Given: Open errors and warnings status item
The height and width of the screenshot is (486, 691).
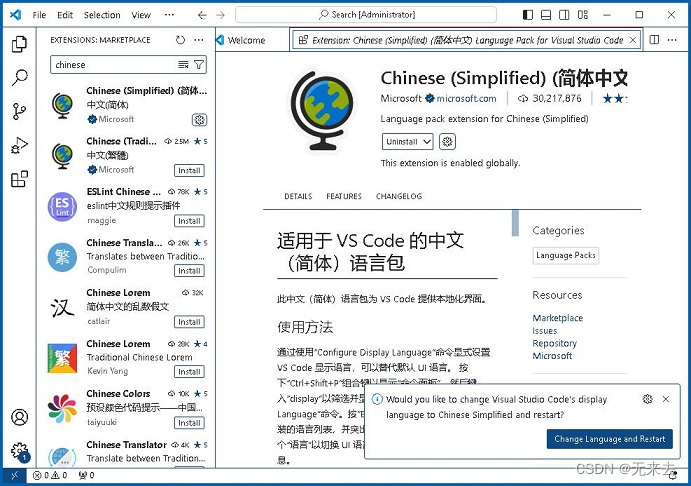Looking at the screenshot, I should pos(50,475).
